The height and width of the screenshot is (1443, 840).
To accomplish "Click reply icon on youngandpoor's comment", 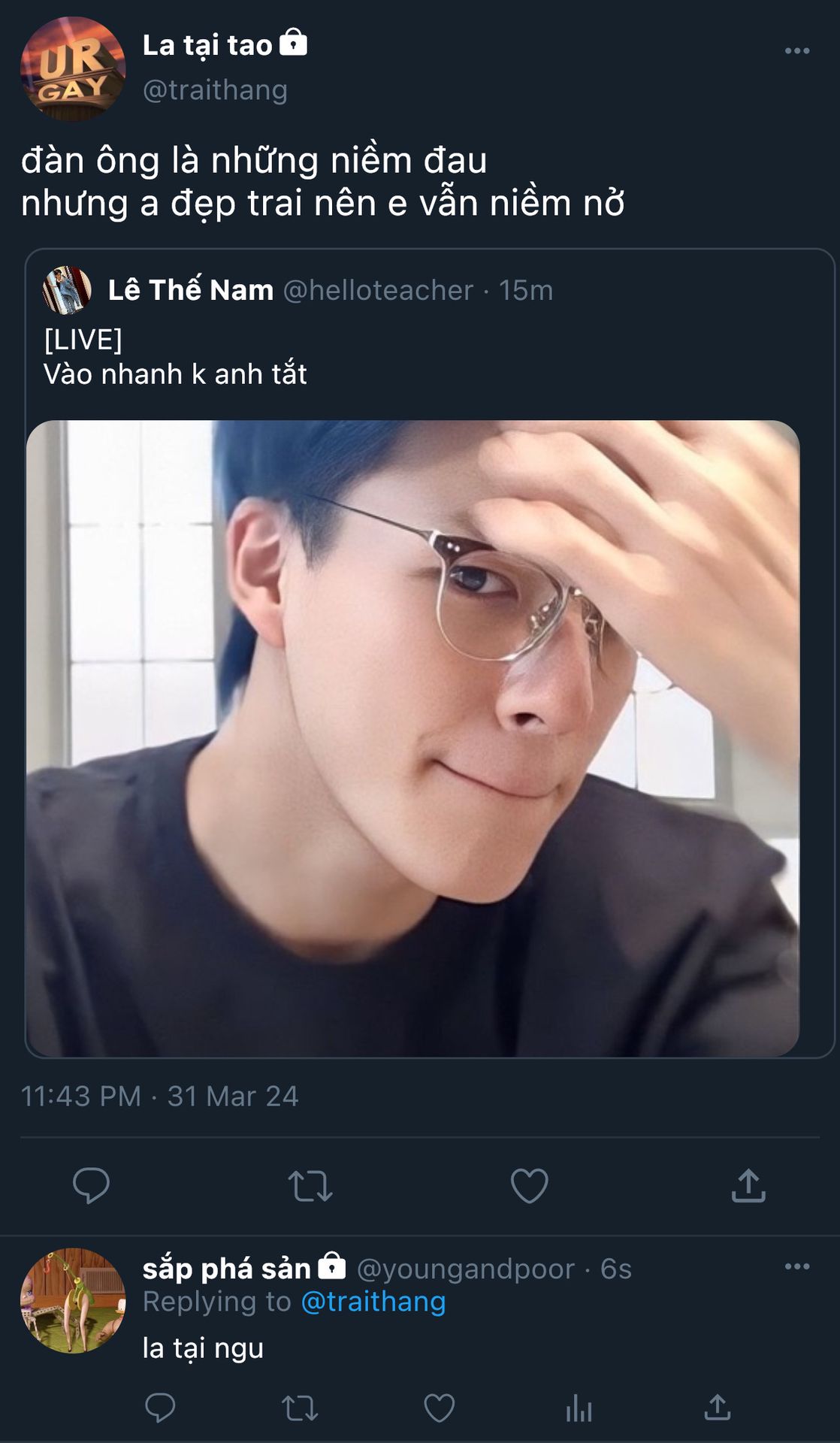I will (x=159, y=1408).
